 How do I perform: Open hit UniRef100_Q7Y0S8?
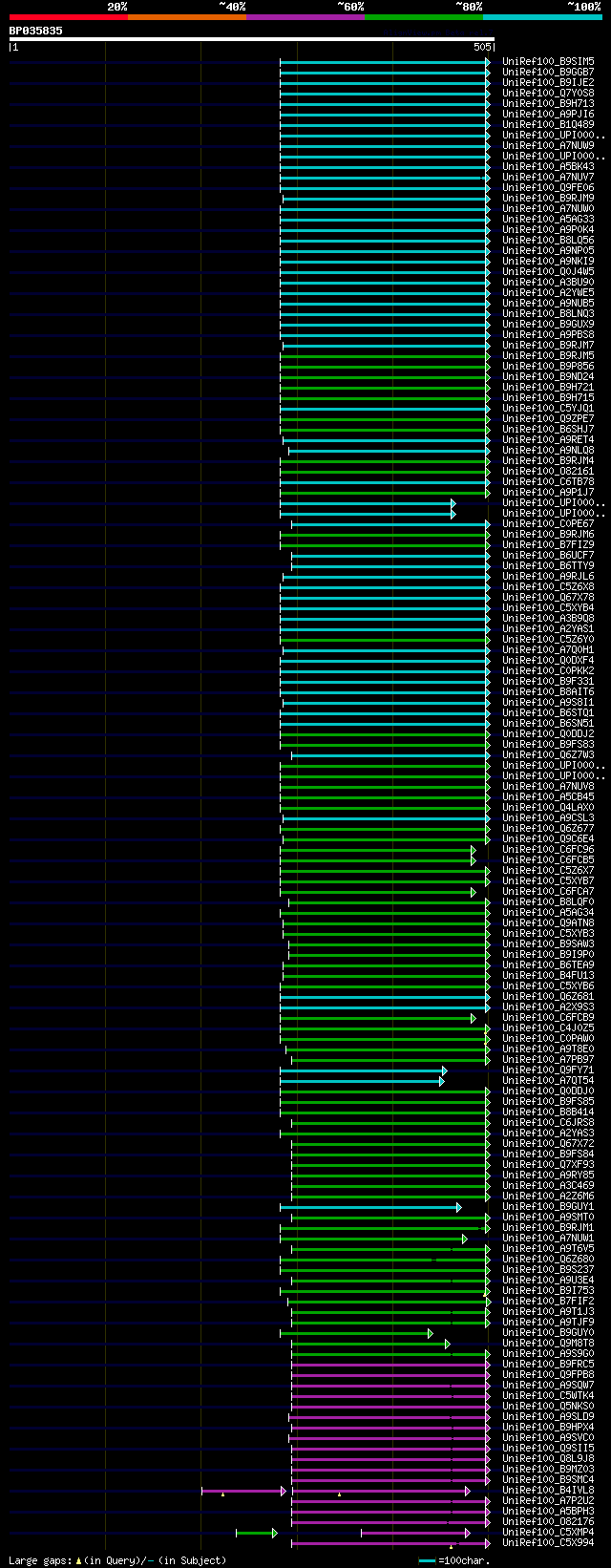click(x=548, y=93)
